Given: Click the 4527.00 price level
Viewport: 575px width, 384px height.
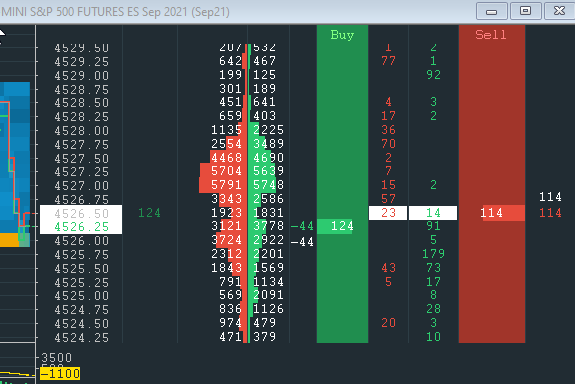Looking at the screenshot, I should click(81, 186).
